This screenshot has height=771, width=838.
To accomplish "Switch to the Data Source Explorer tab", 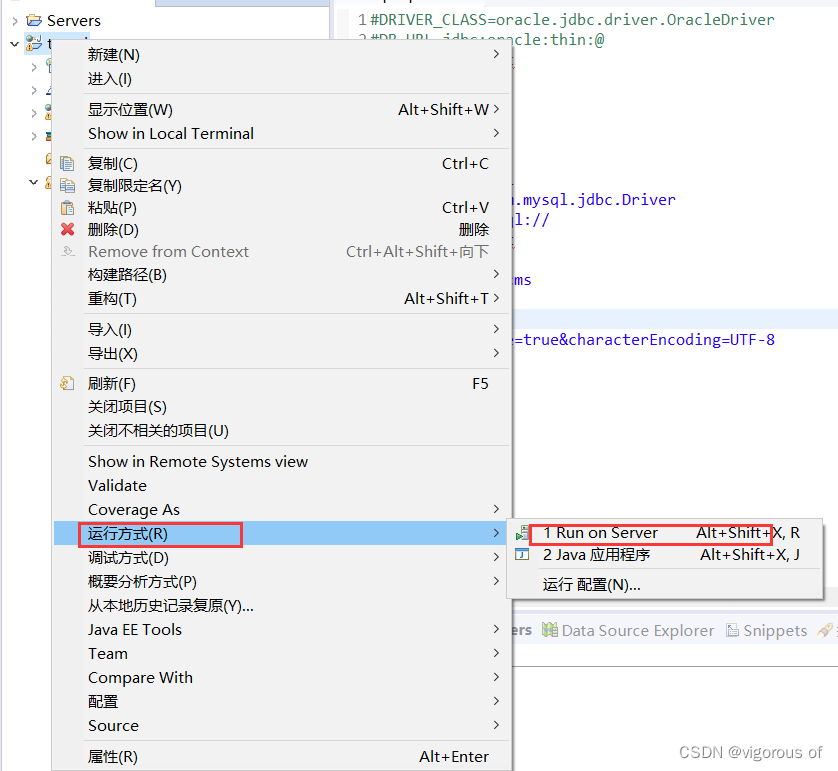I will 628,630.
